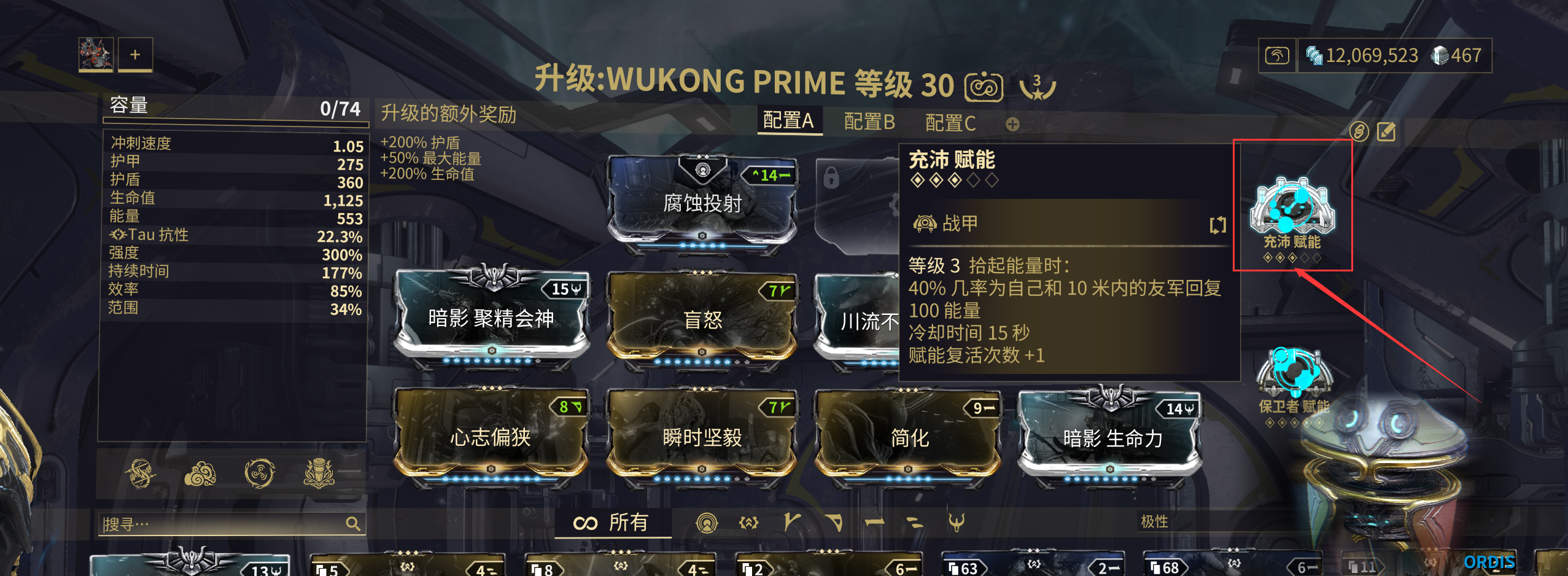Click the first ability icon under stats
The height and width of the screenshot is (576, 1568).
[x=140, y=473]
